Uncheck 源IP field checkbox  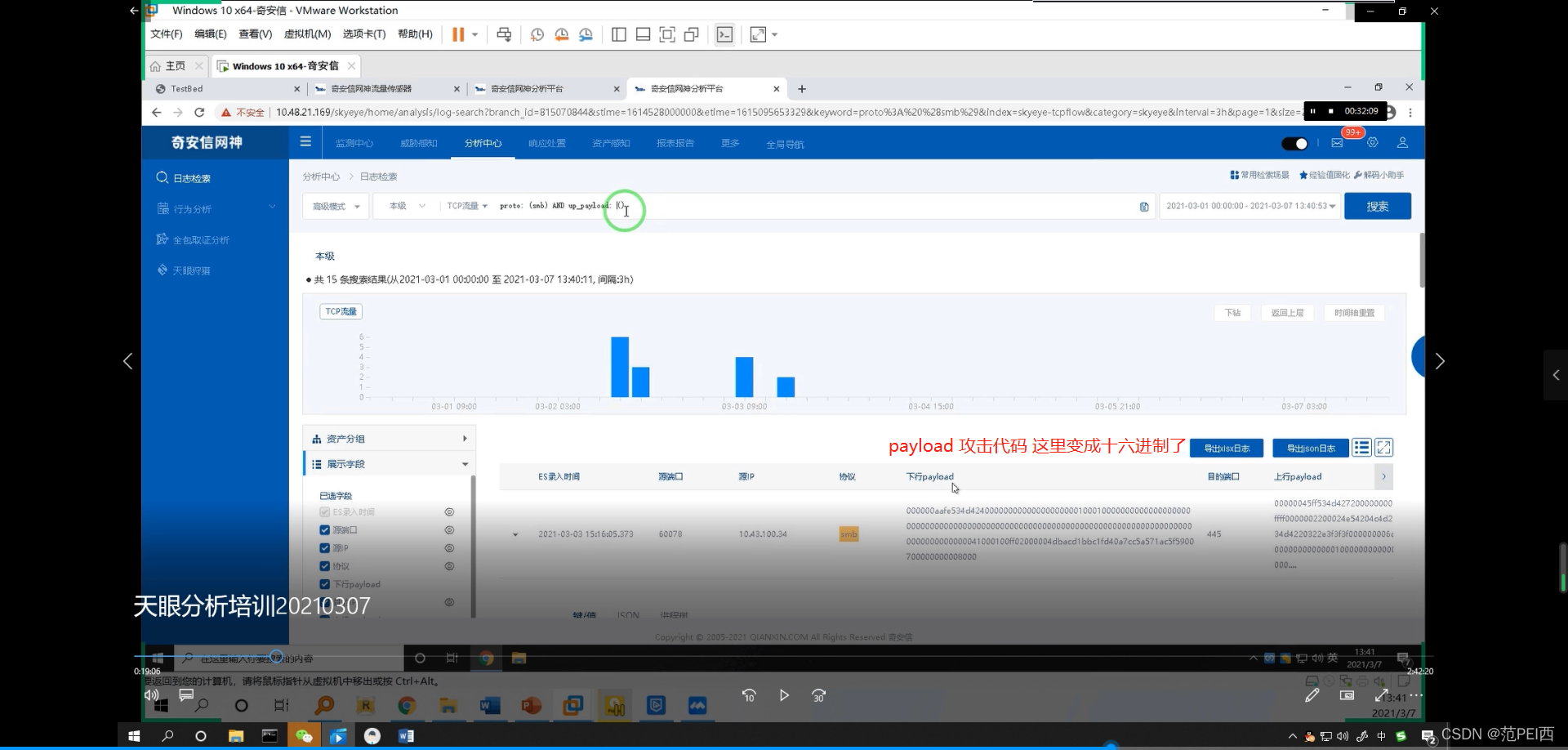tap(324, 548)
